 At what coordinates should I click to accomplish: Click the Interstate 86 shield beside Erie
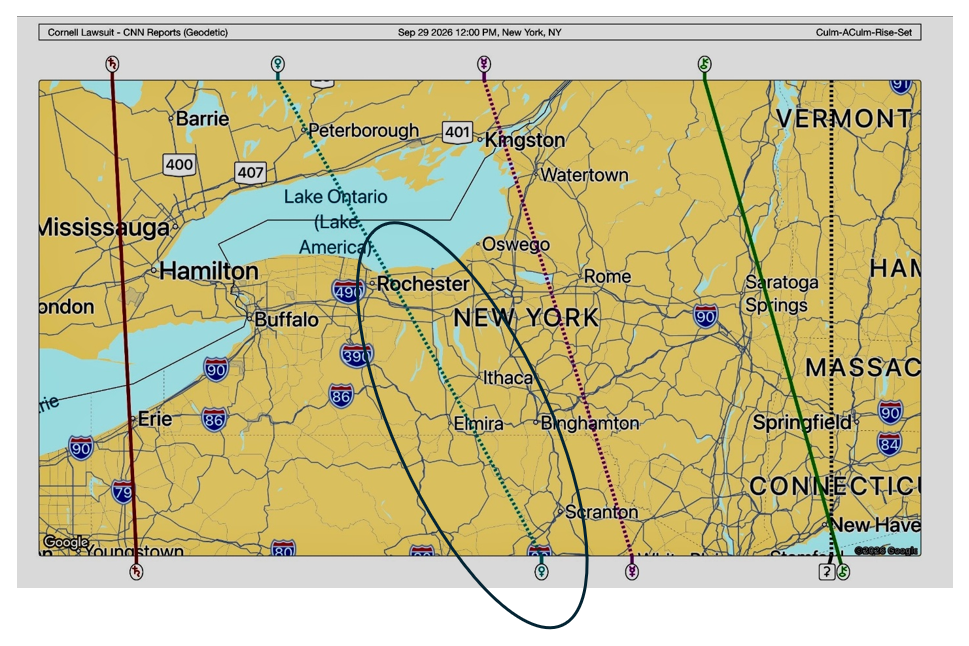214,420
